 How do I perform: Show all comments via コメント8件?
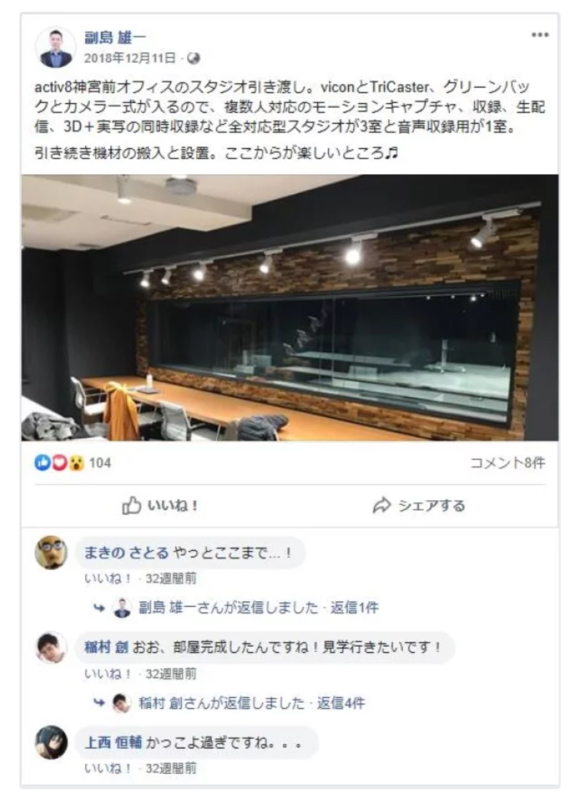click(507, 463)
